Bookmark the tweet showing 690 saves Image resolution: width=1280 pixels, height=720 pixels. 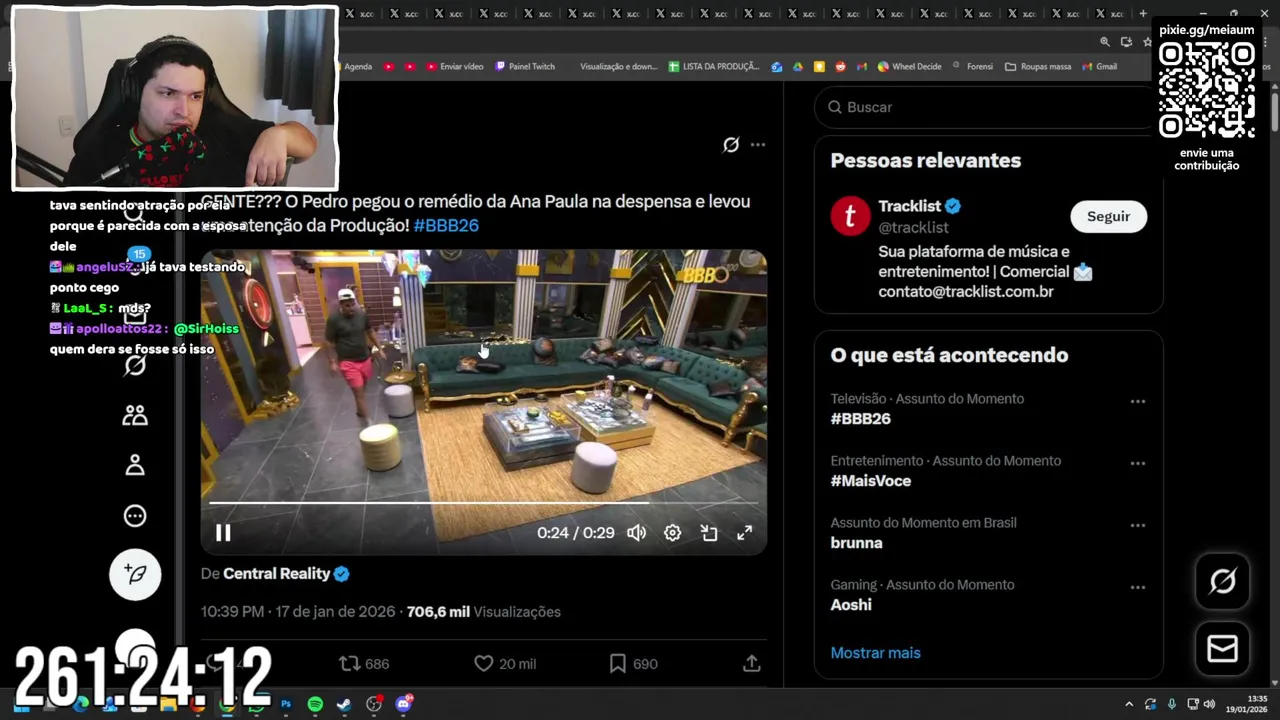point(633,664)
